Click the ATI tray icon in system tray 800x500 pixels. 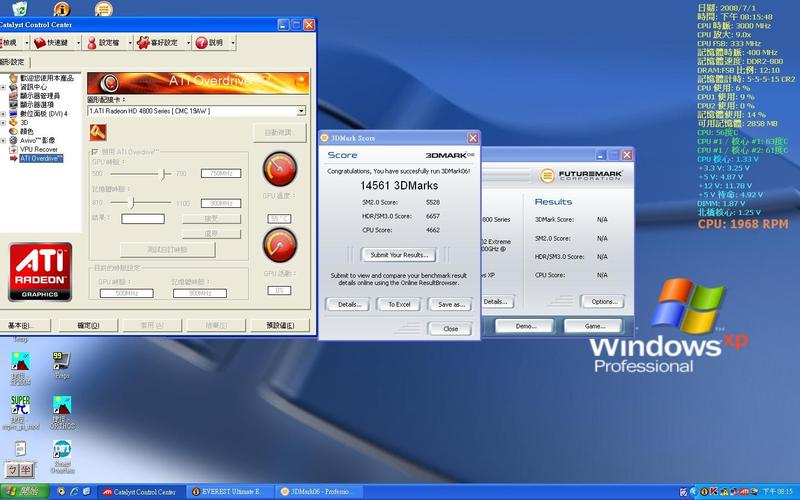click(x=746, y=492)
